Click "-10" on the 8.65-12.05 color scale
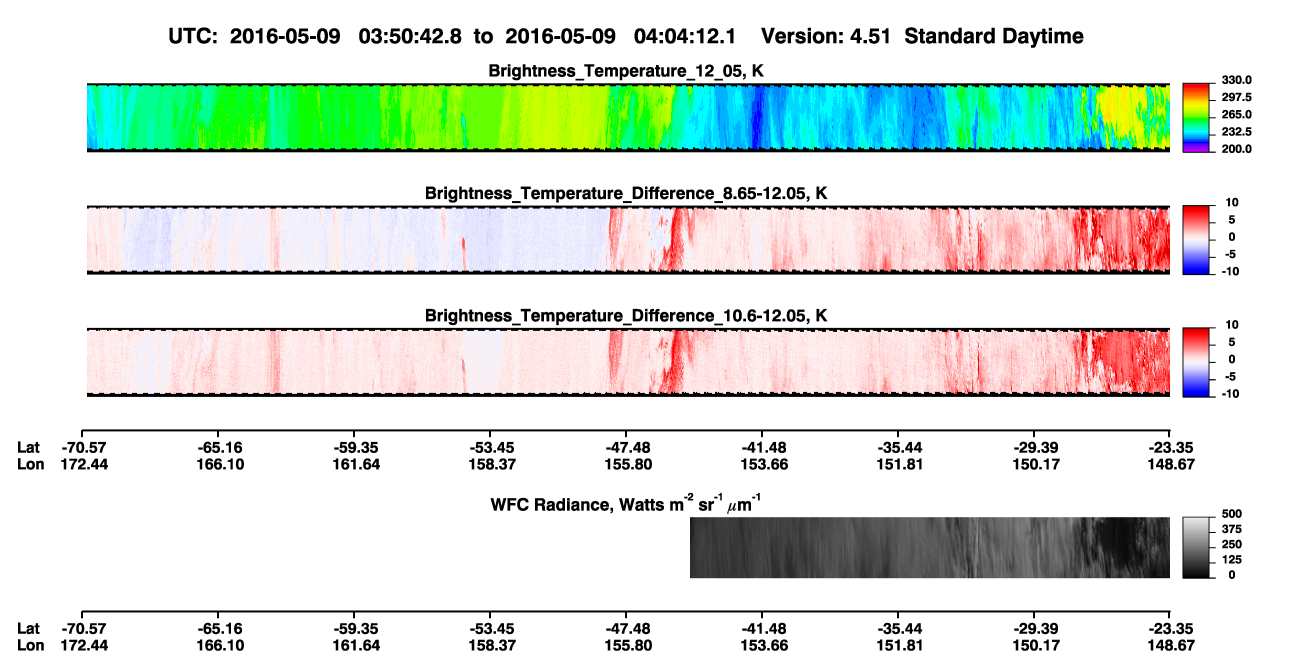 pos(1229,271)
